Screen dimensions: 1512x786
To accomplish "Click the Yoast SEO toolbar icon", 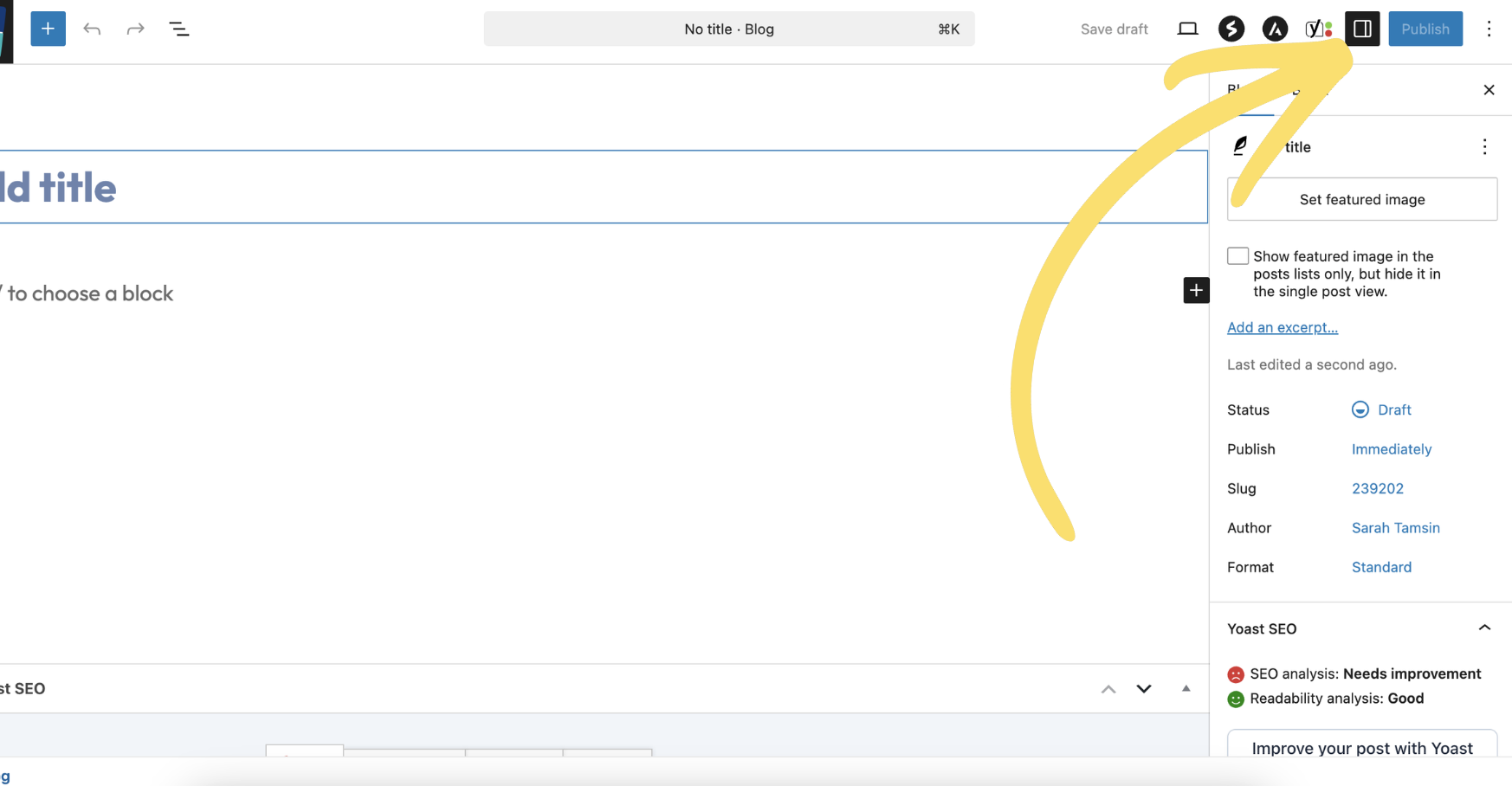I will [x=1315, y=29].
